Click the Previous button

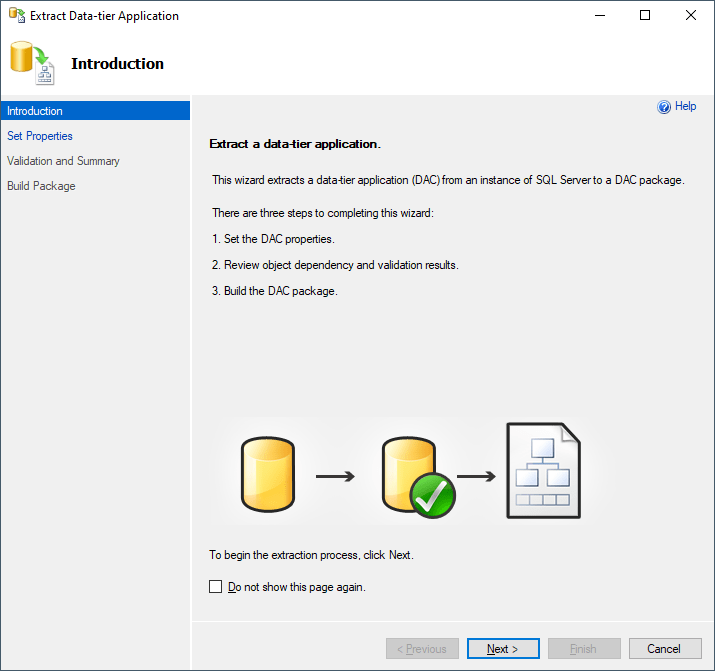[422, 649]
